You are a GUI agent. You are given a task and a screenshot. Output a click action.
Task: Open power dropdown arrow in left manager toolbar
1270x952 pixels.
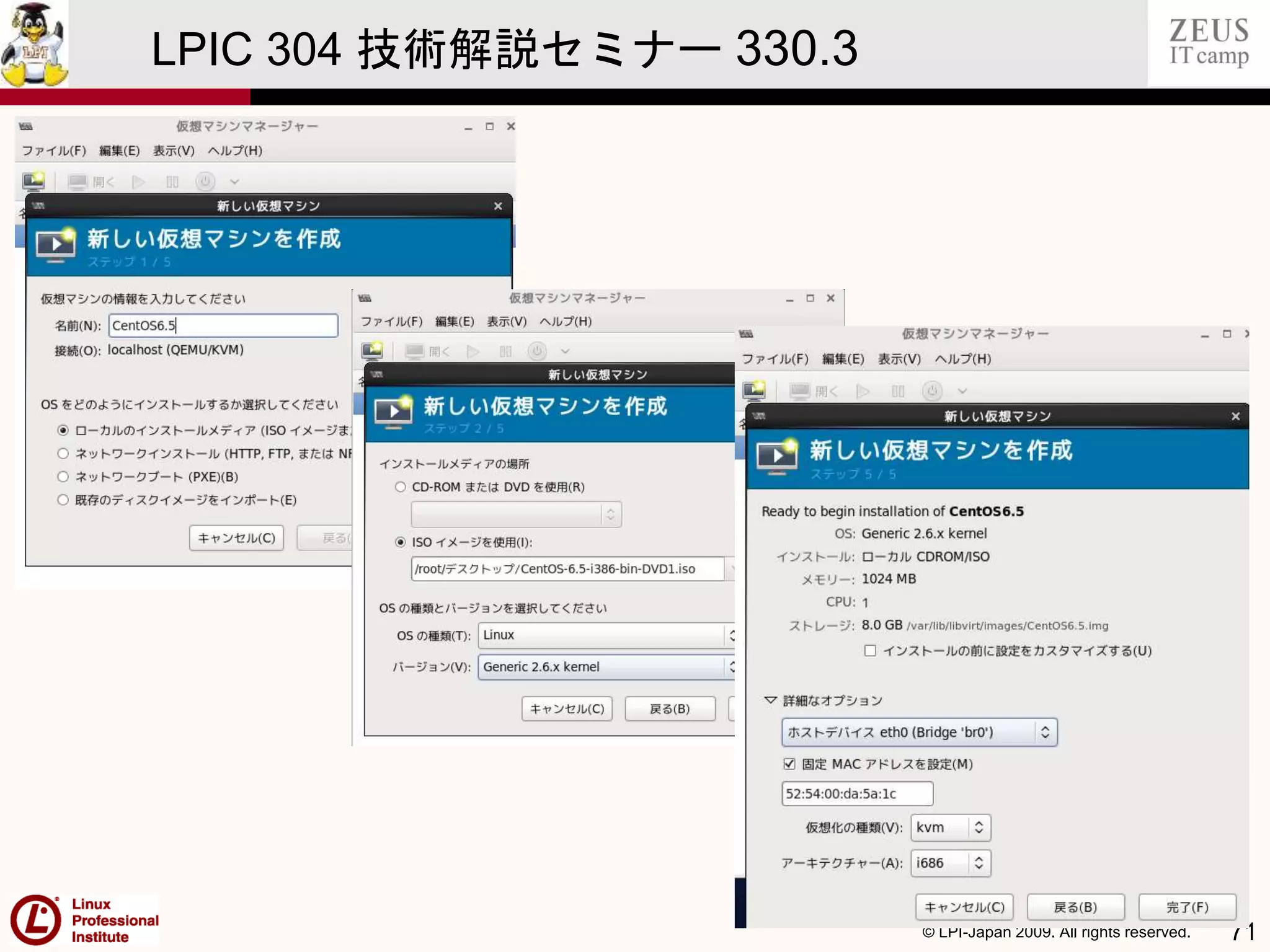click(234, 182)
